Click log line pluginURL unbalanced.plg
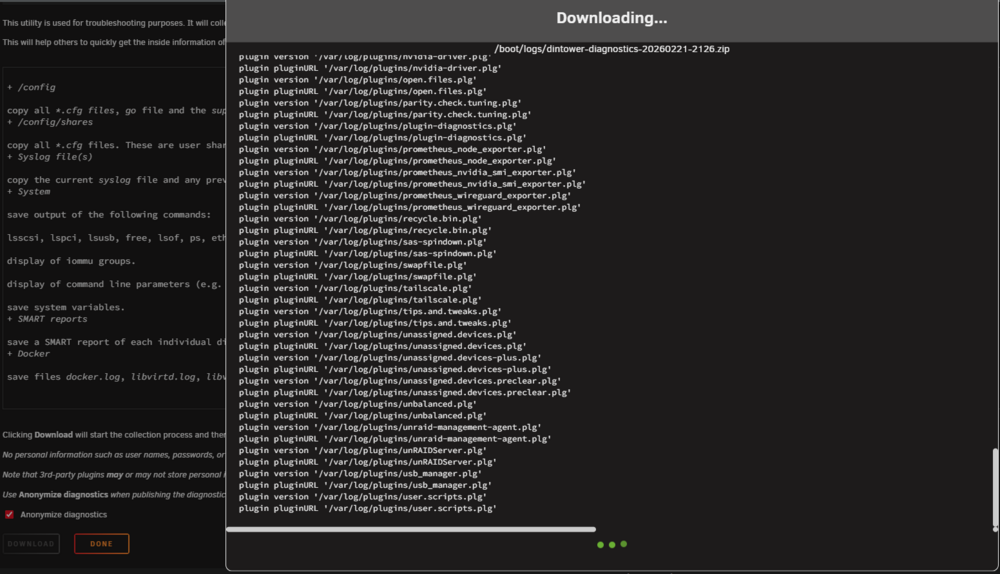The width and height of the screenshot is (1000, 574). (363, 416)
